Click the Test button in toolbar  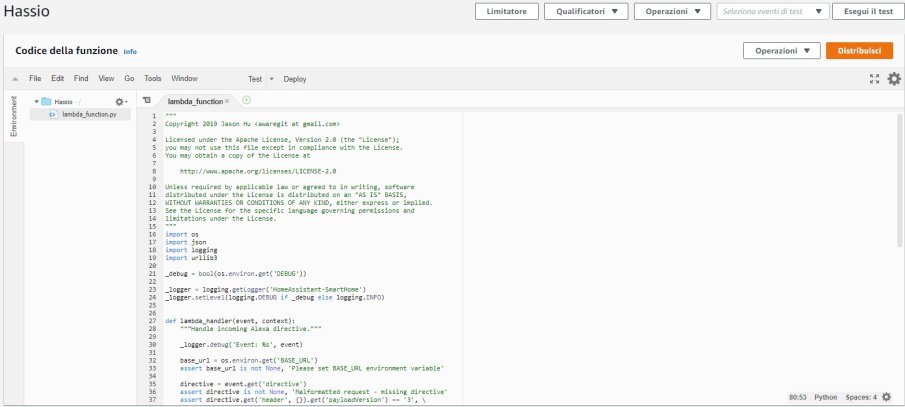coord(255,79)
